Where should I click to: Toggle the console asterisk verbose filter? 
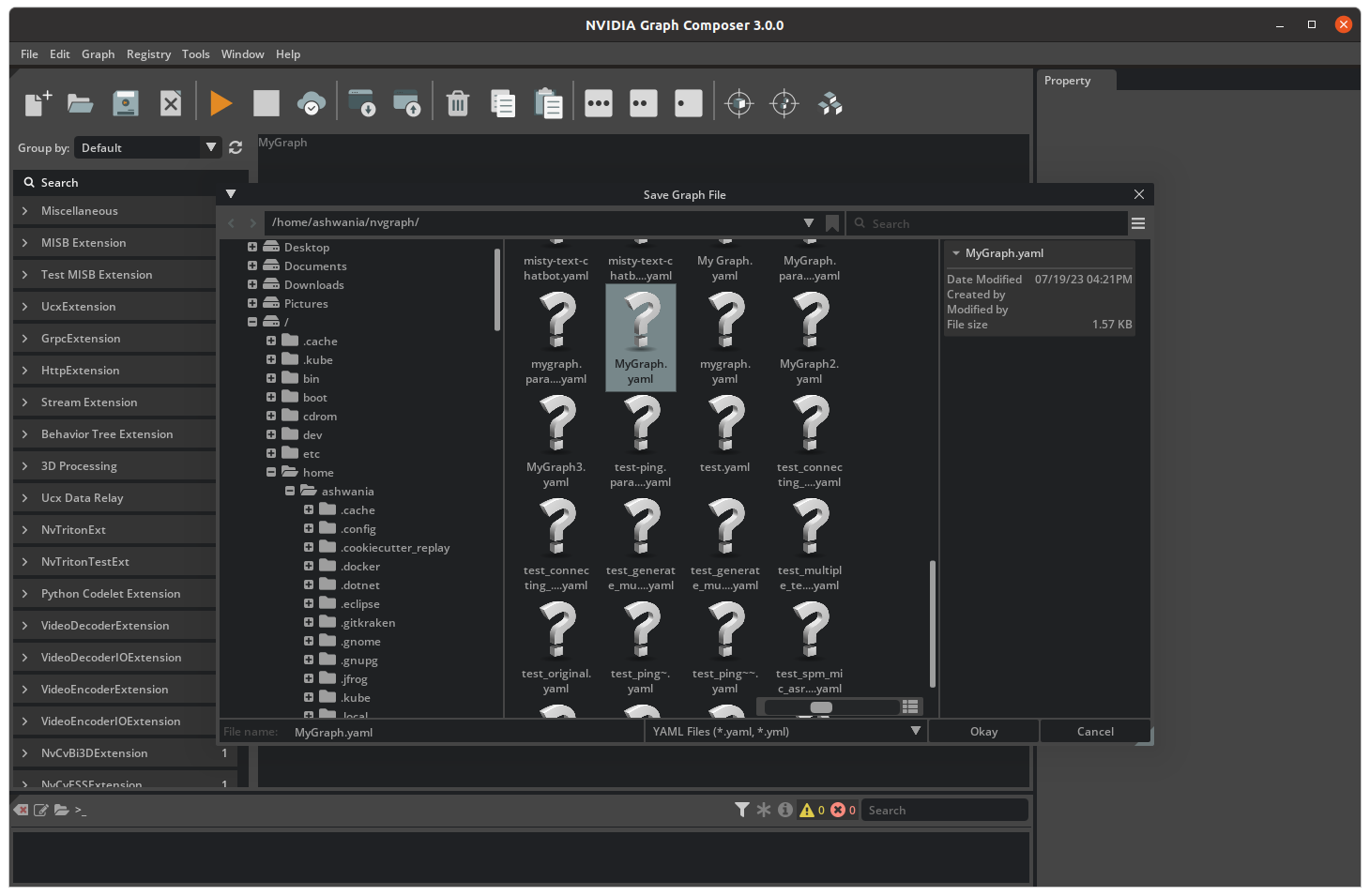(x=764, y=810)
